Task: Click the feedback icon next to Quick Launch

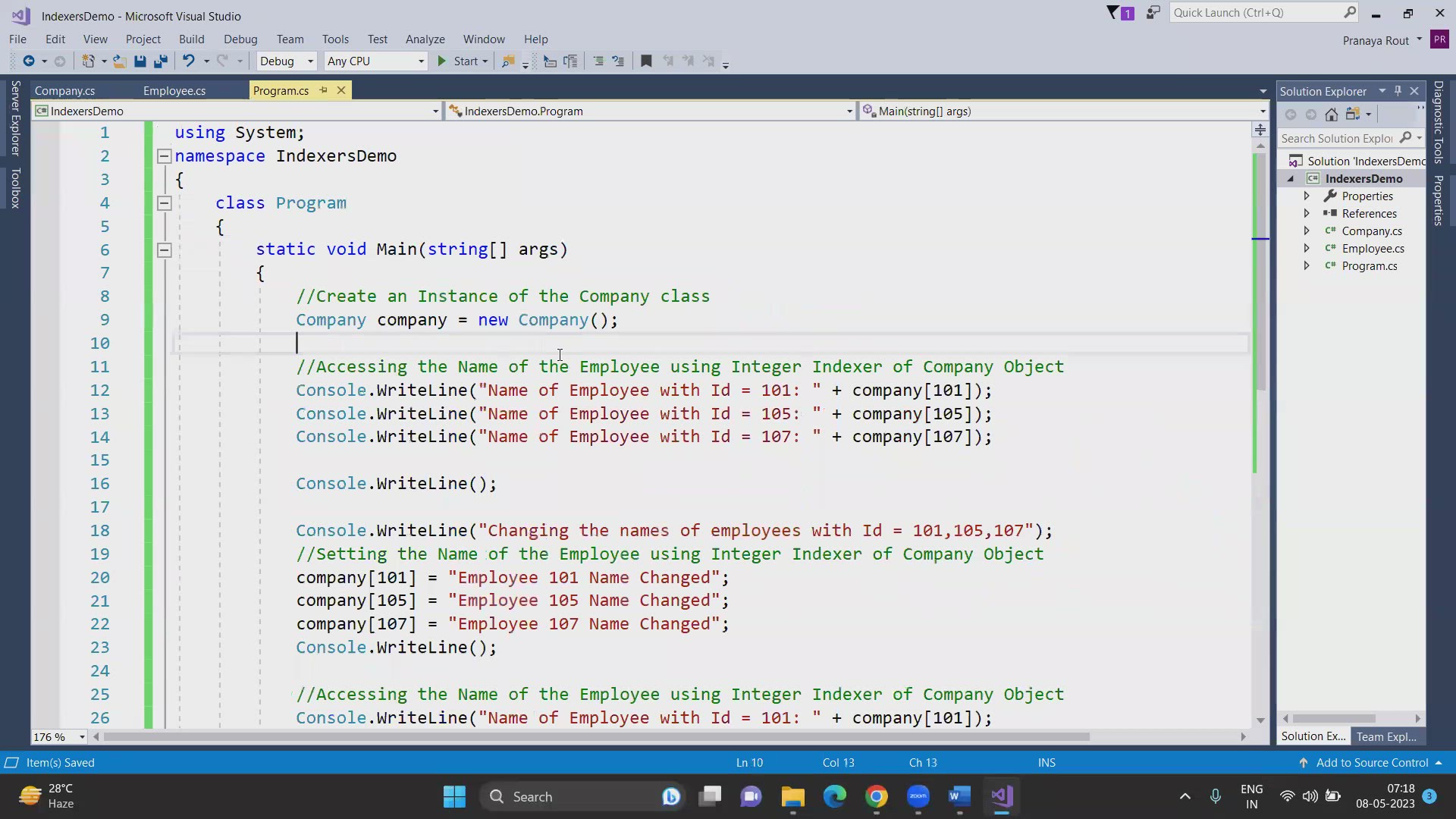Action: [x=1153, y=13]
